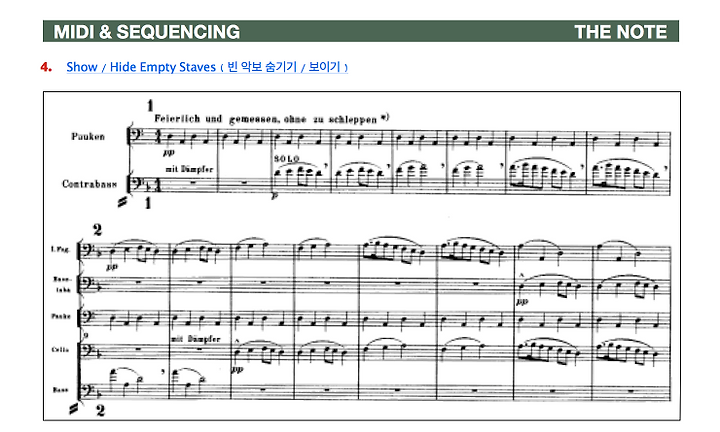Click the Cello staff label
Viewport: 720px width, 432px height.
point(60,349)
